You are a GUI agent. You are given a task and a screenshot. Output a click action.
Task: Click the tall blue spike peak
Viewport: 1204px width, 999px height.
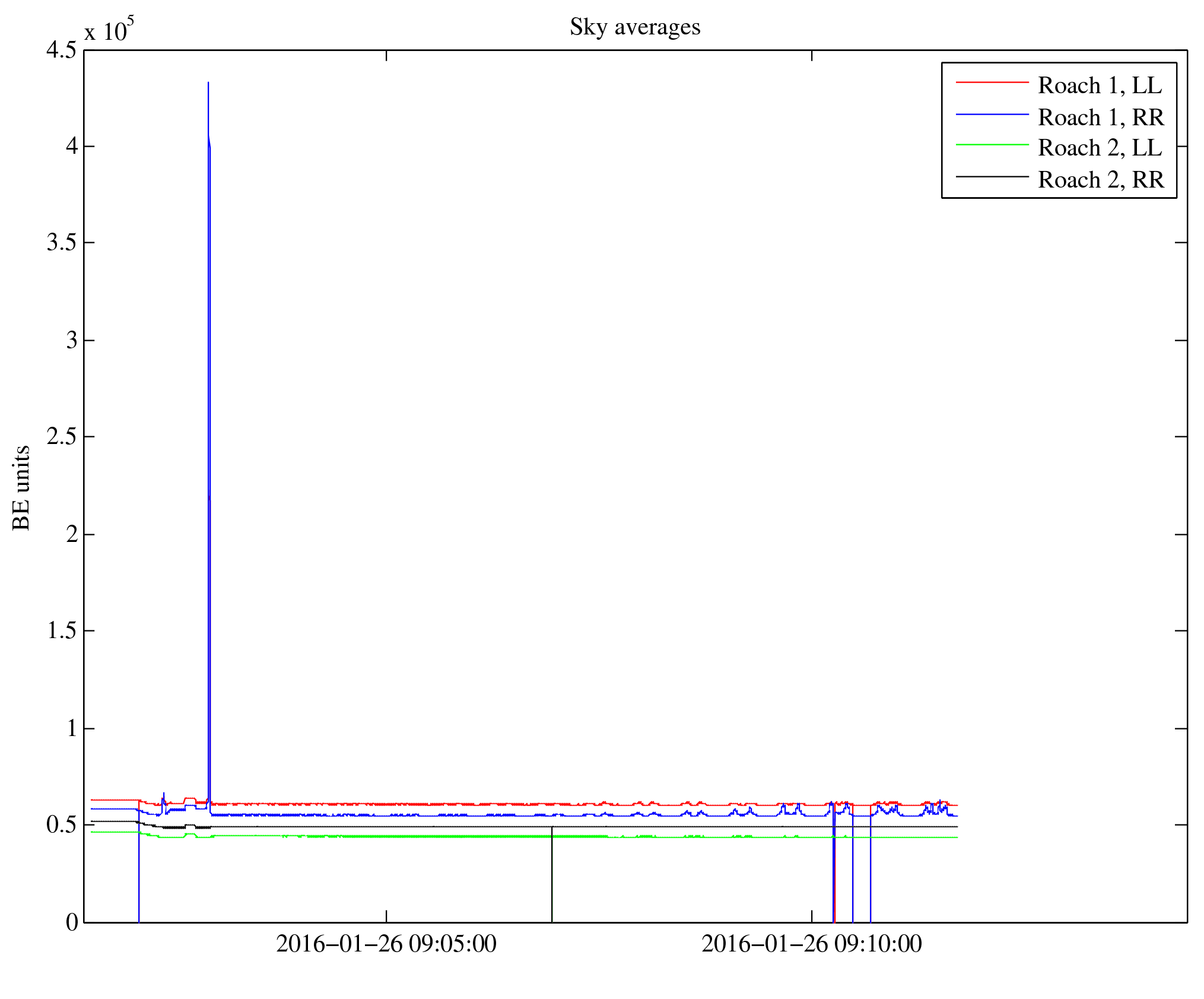(208, 84)
